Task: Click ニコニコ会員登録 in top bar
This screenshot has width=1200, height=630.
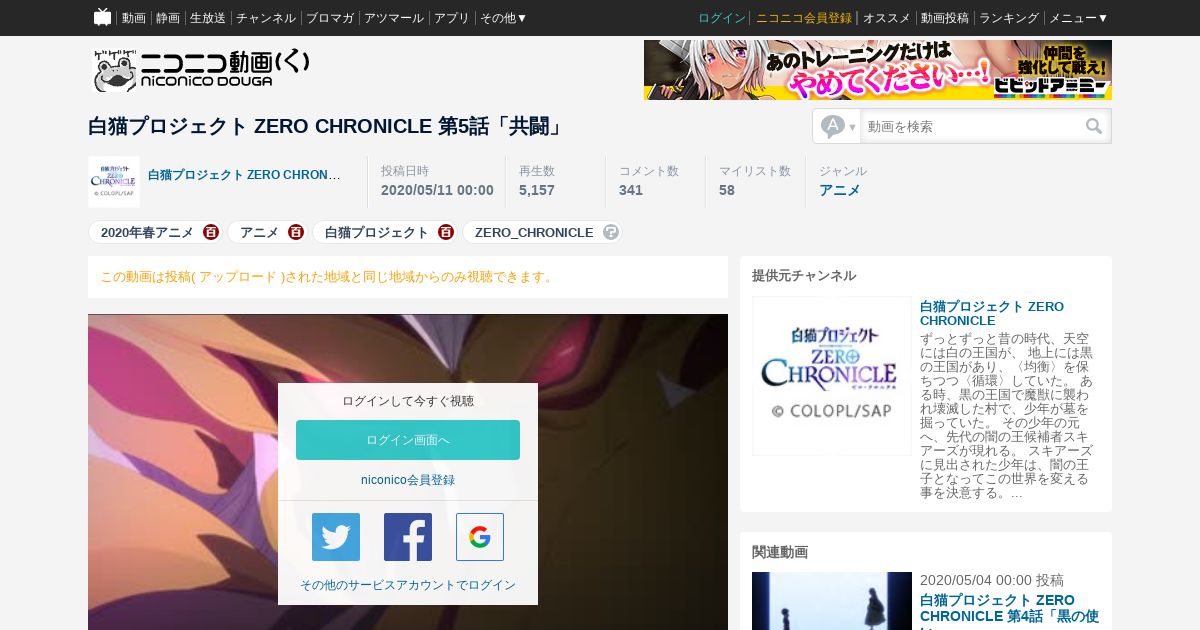Action: [x=804, y=18]
